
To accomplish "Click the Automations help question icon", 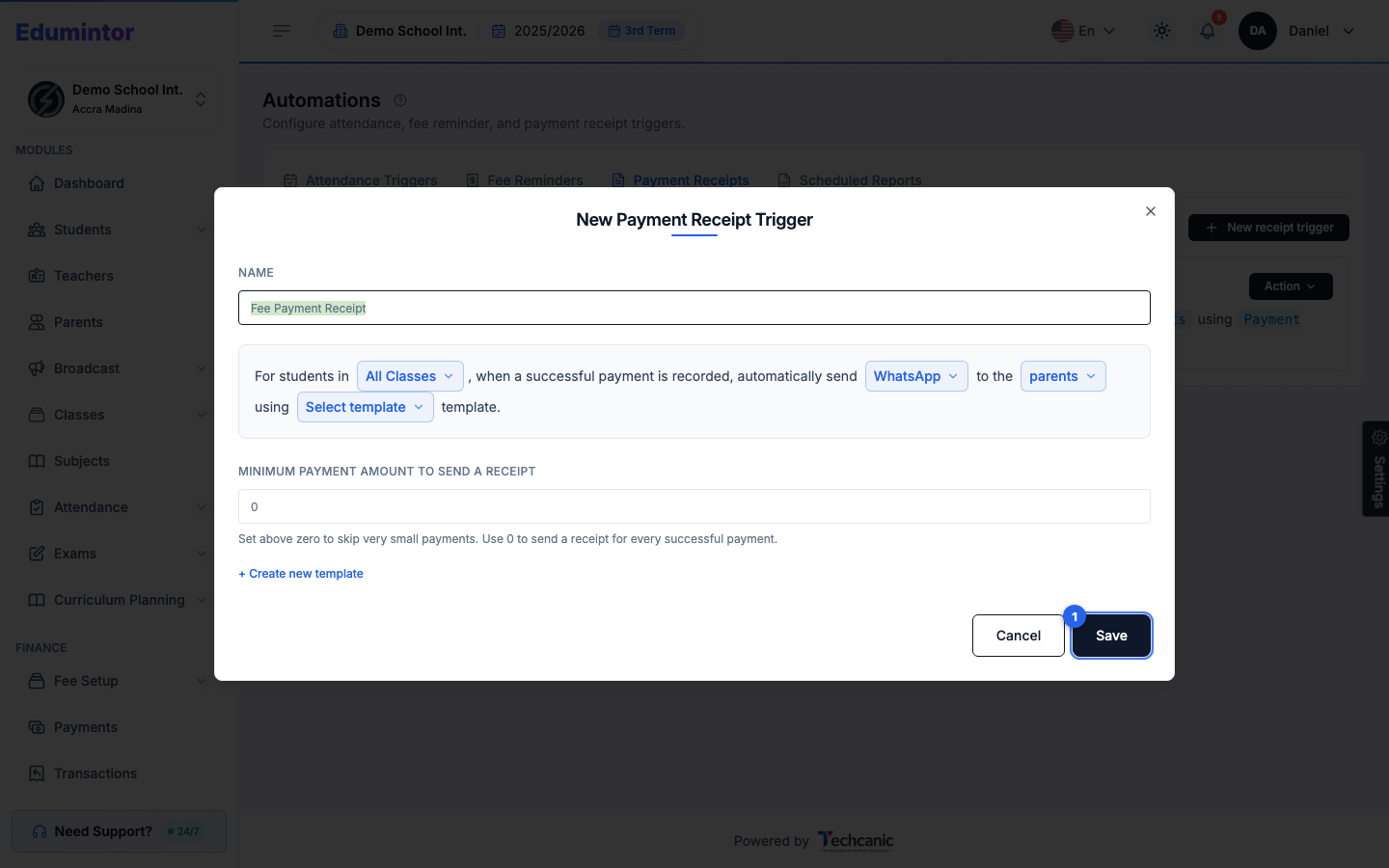I will (400, 100).
